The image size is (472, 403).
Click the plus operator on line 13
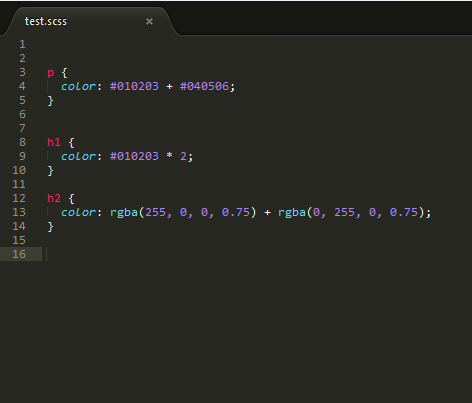pos(267,212)
